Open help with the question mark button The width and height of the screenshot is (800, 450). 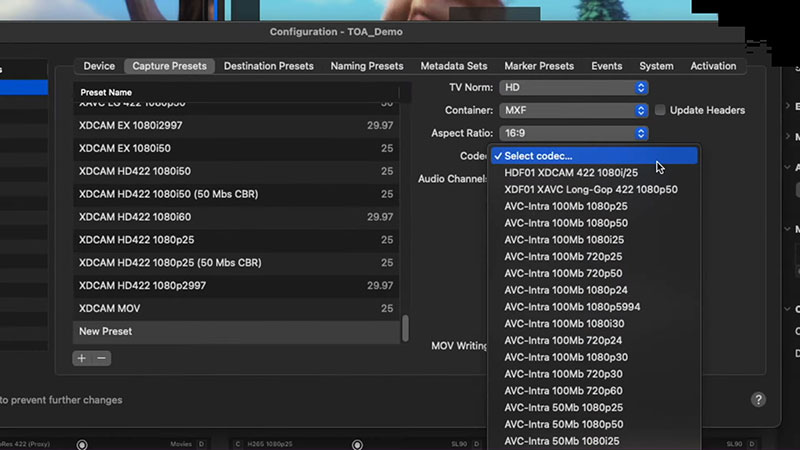758,400
